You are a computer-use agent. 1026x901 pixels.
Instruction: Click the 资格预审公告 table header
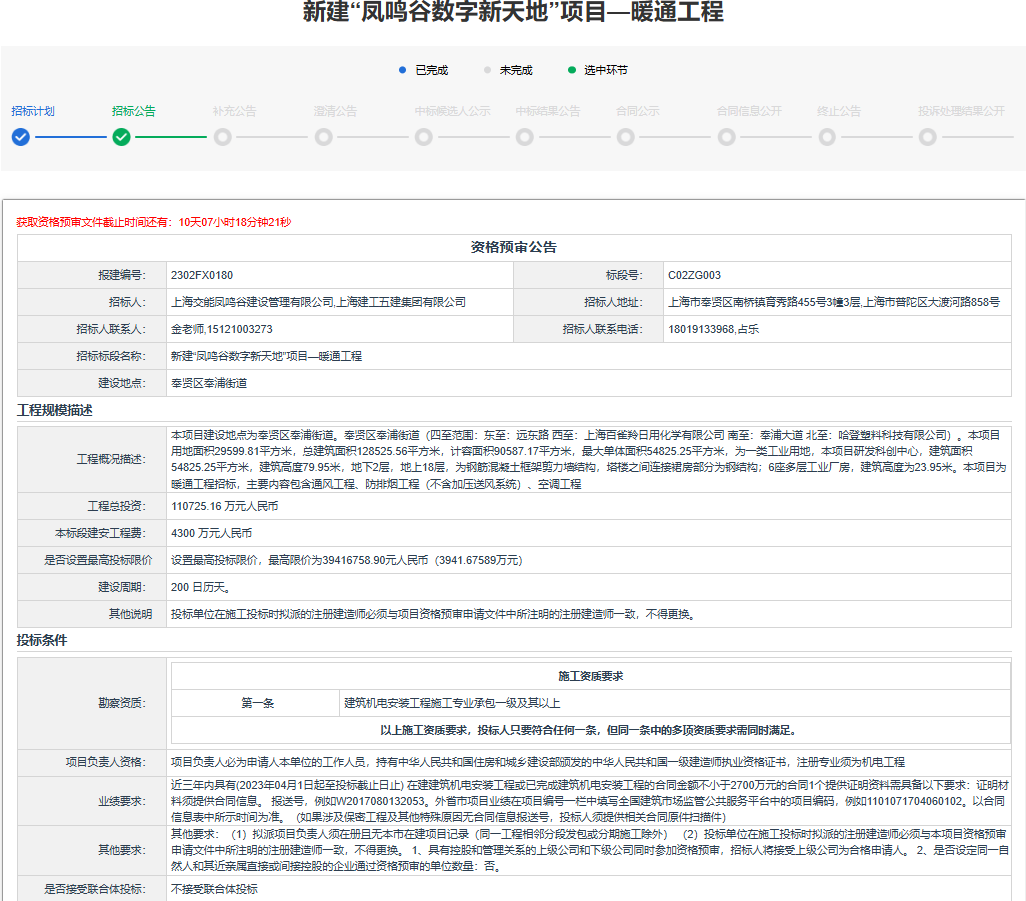(514, 247)
